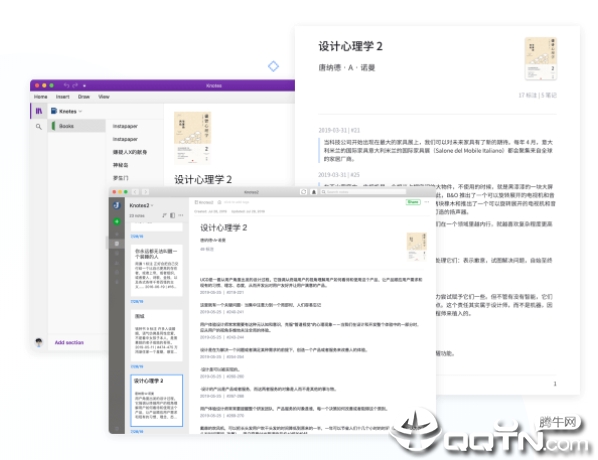Open the 围城 note card

(x=157, y=336)
